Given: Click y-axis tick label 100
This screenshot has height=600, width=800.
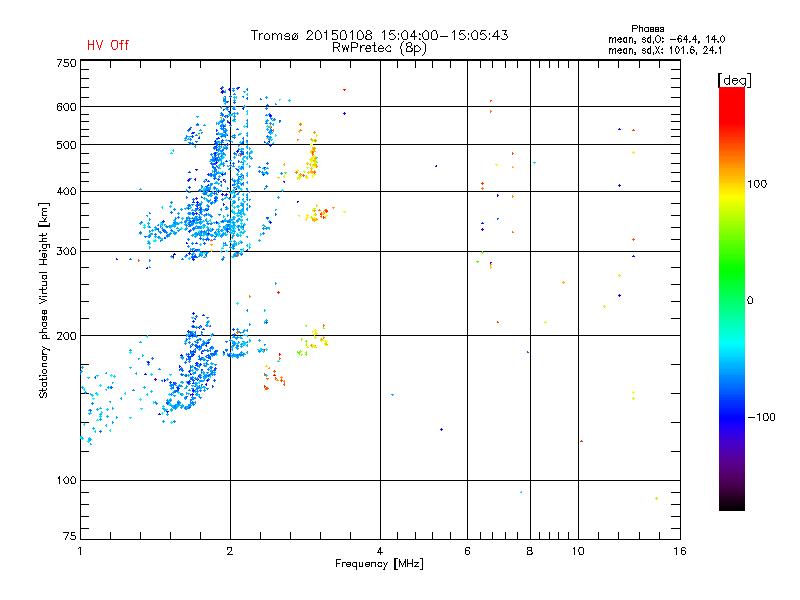Looking at the screenshot, I should click(66, 480).
